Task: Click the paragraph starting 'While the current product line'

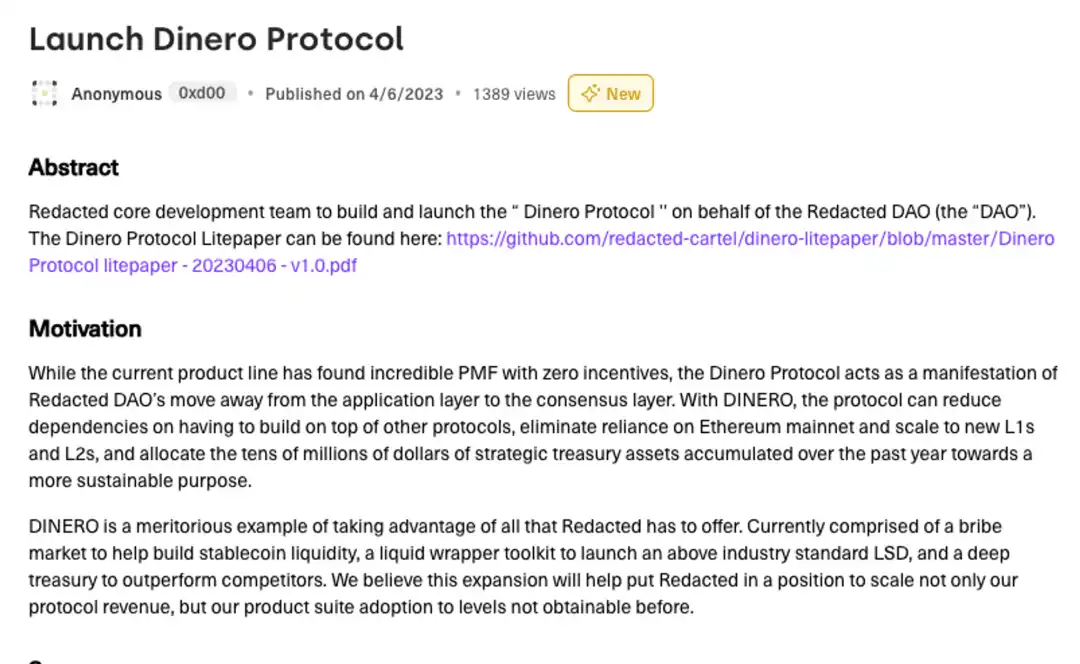Action: coord(543,426)
